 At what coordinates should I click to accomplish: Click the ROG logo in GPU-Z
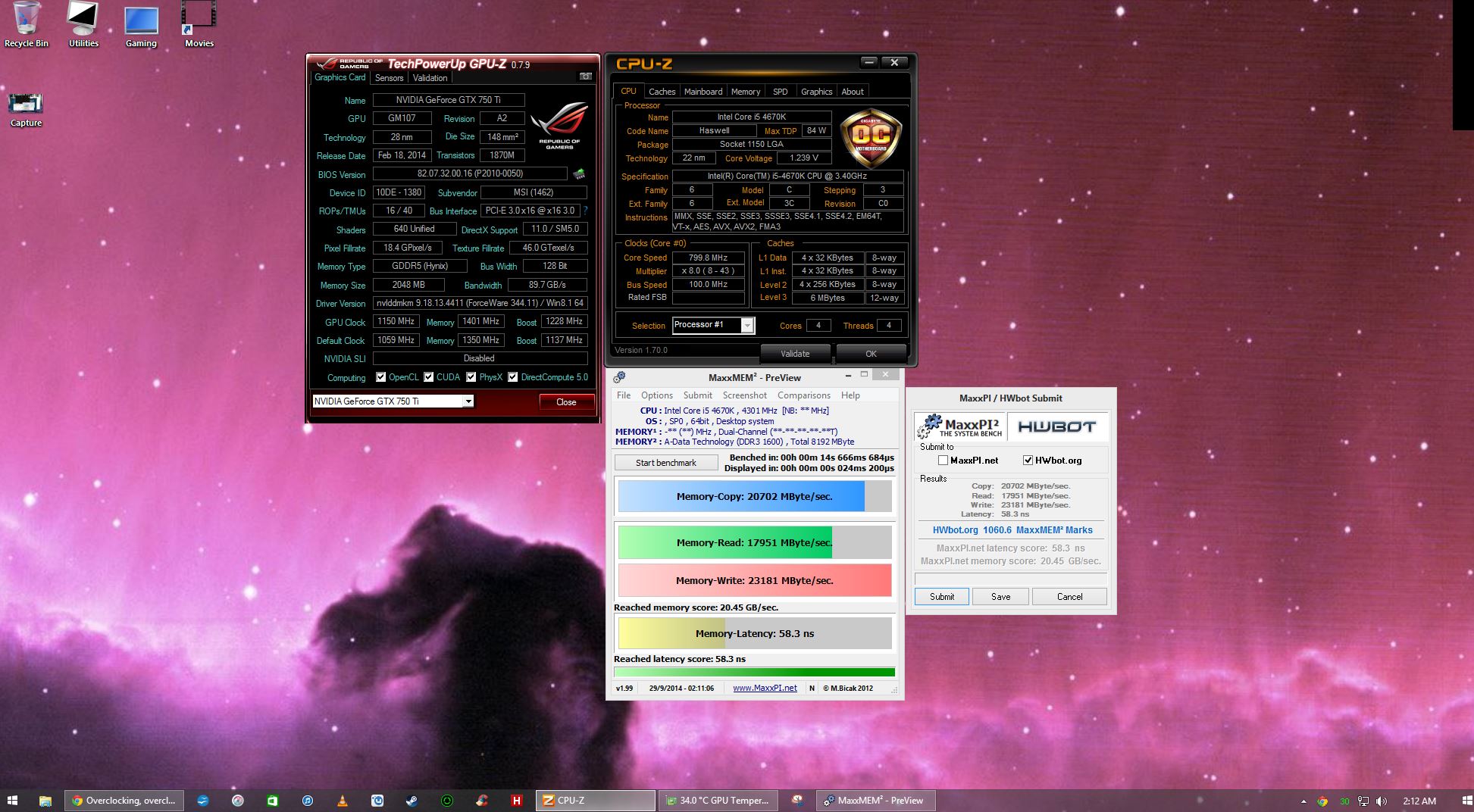pos(559,125)
